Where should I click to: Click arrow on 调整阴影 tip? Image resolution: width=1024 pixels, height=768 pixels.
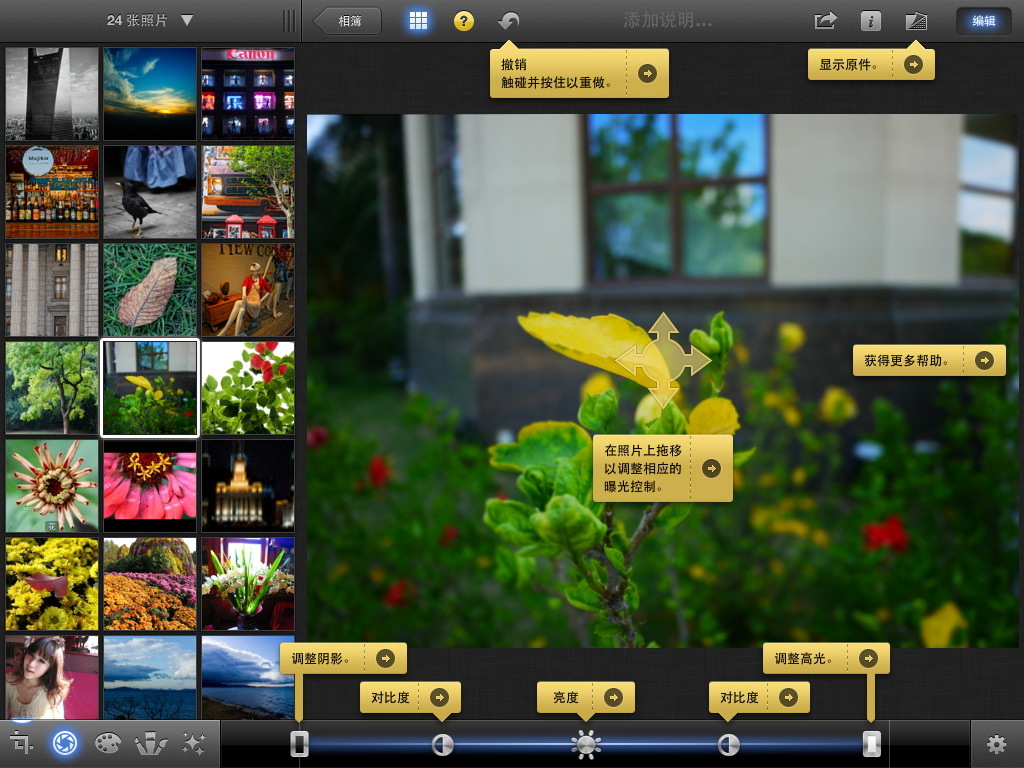coord(388,657)
